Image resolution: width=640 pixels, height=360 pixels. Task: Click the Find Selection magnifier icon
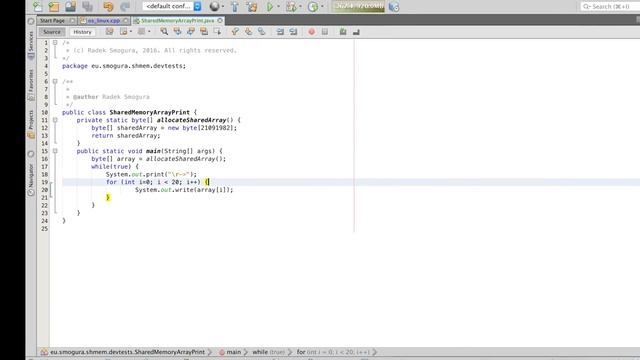164,31
